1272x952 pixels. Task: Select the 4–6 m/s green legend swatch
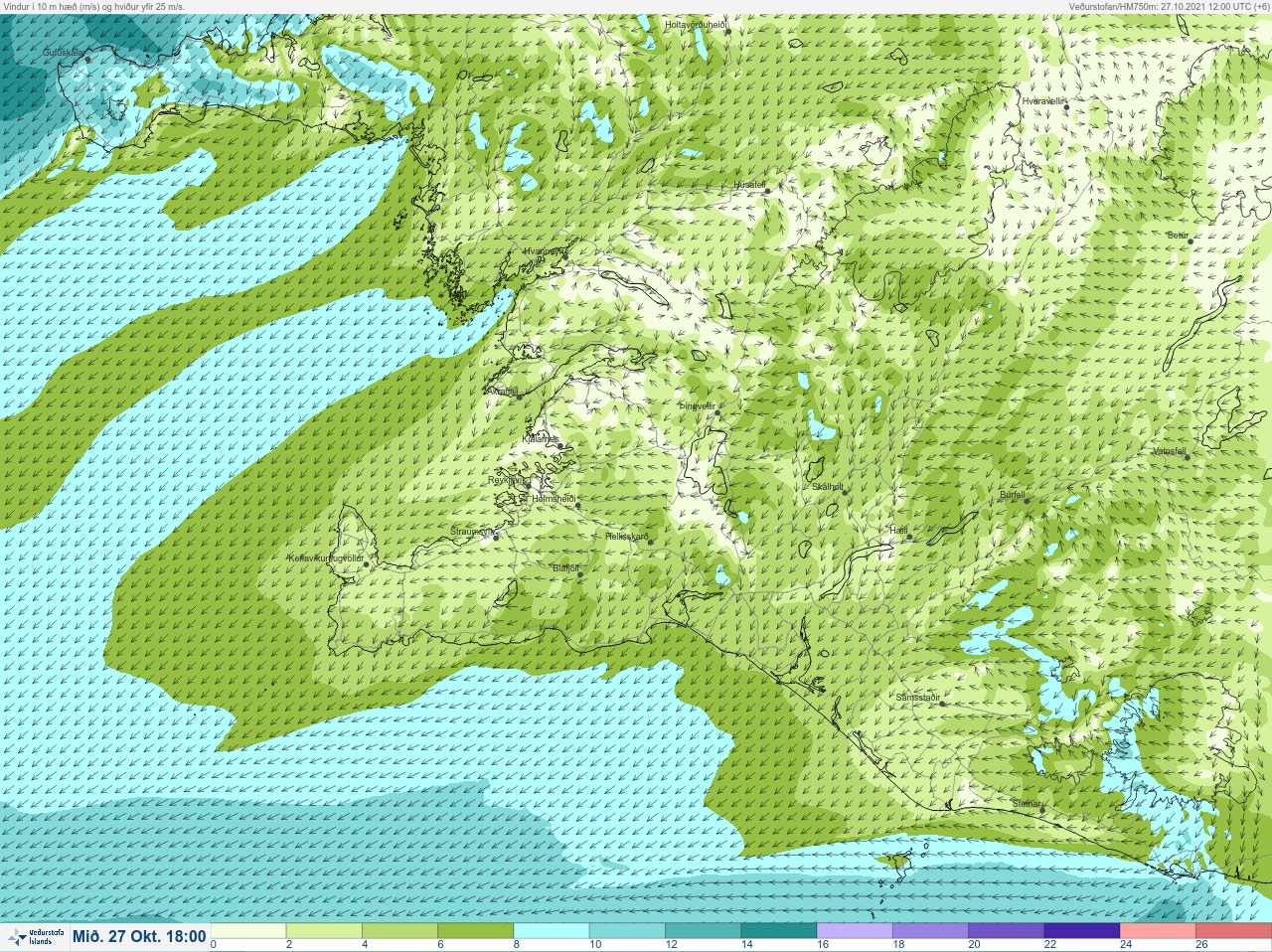tap(399, 931)
